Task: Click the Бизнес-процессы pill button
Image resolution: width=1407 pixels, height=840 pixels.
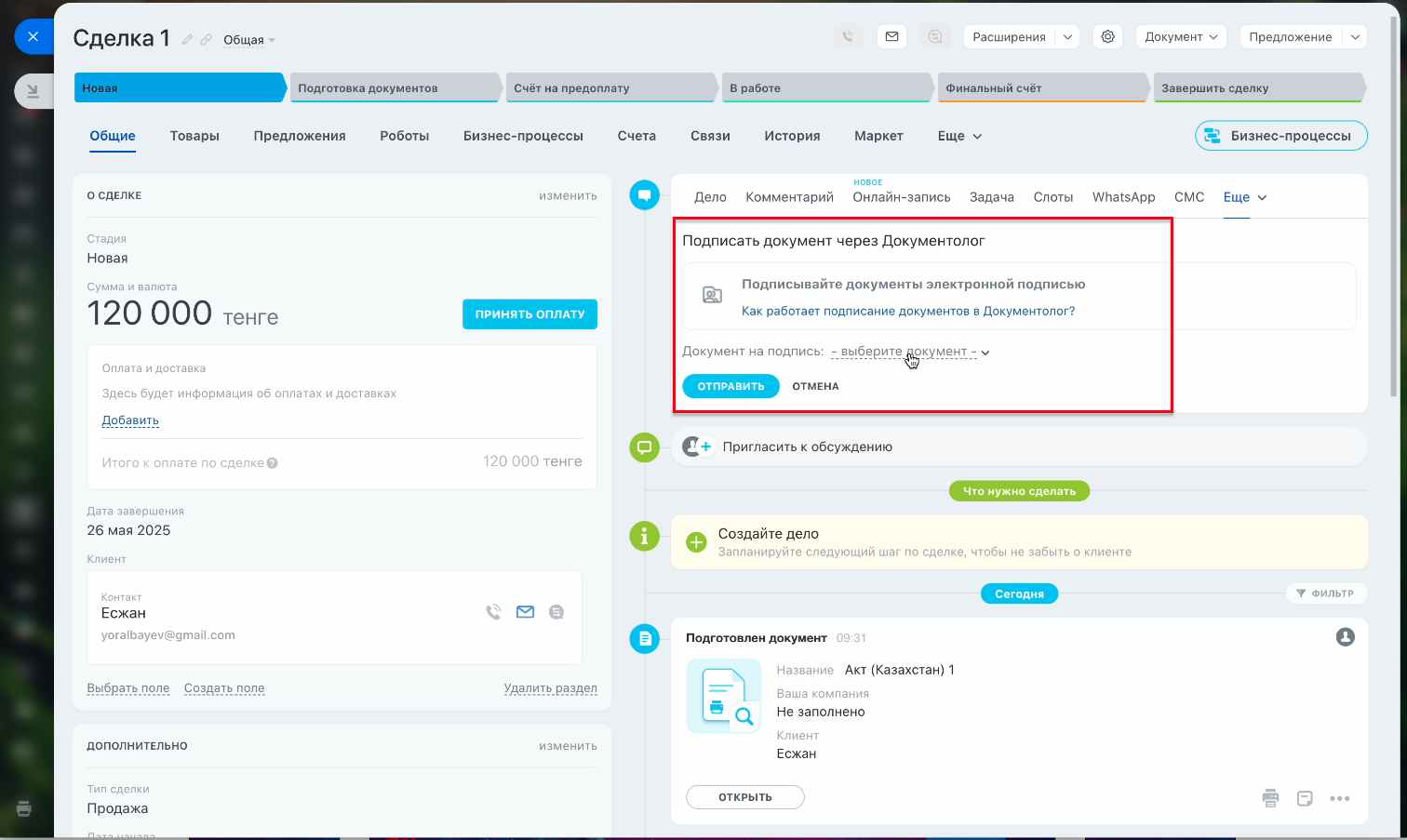Action: pos(1280,136)
